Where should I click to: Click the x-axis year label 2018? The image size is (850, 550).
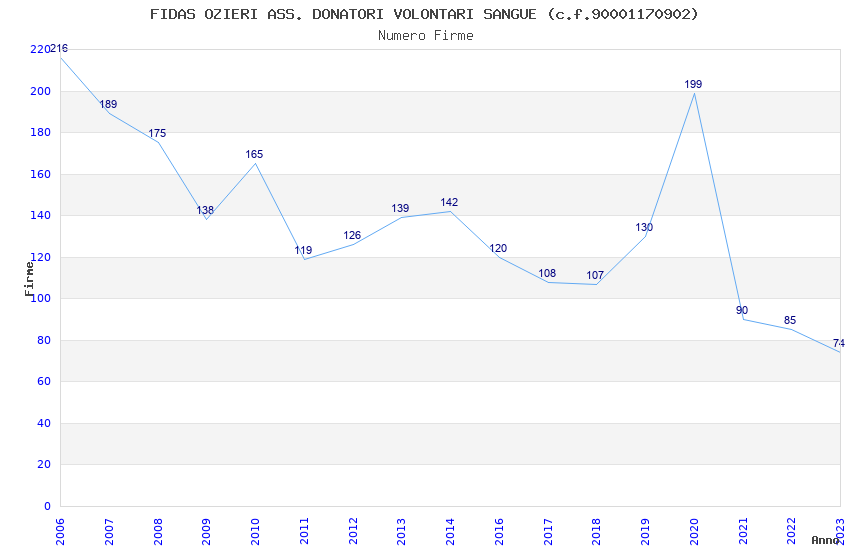pyautogui.click(x=596, y=532)
